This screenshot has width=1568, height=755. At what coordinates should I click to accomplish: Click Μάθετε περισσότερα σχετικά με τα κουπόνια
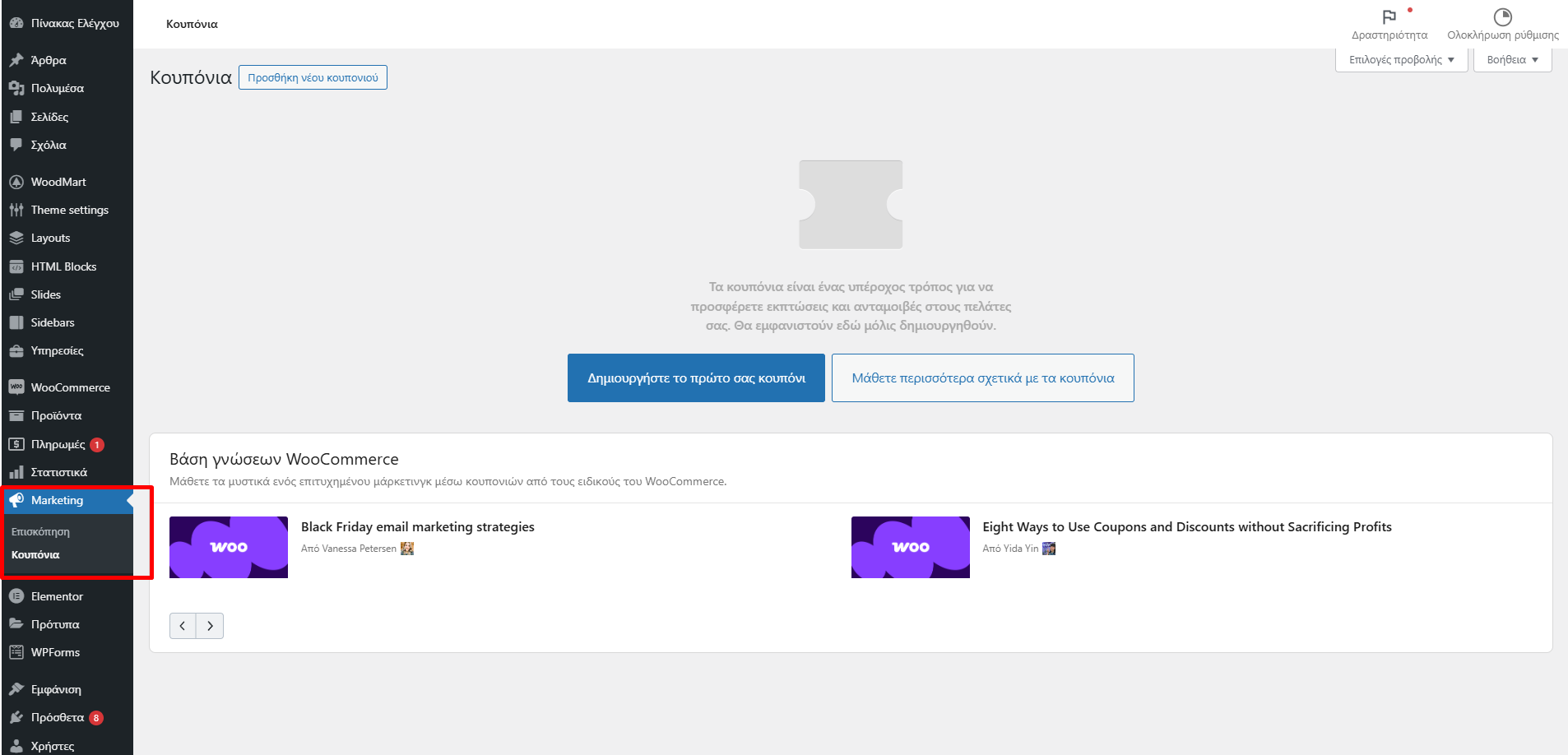click(983, 378)
